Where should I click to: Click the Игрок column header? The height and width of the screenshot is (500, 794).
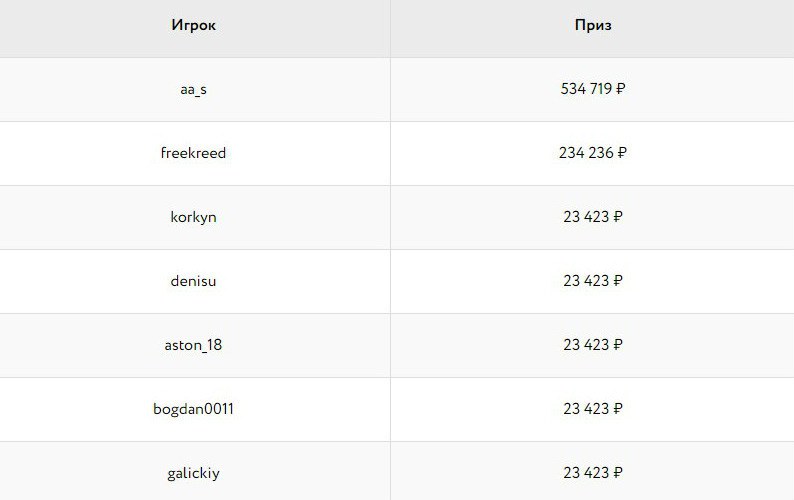(x=193, y=25)
